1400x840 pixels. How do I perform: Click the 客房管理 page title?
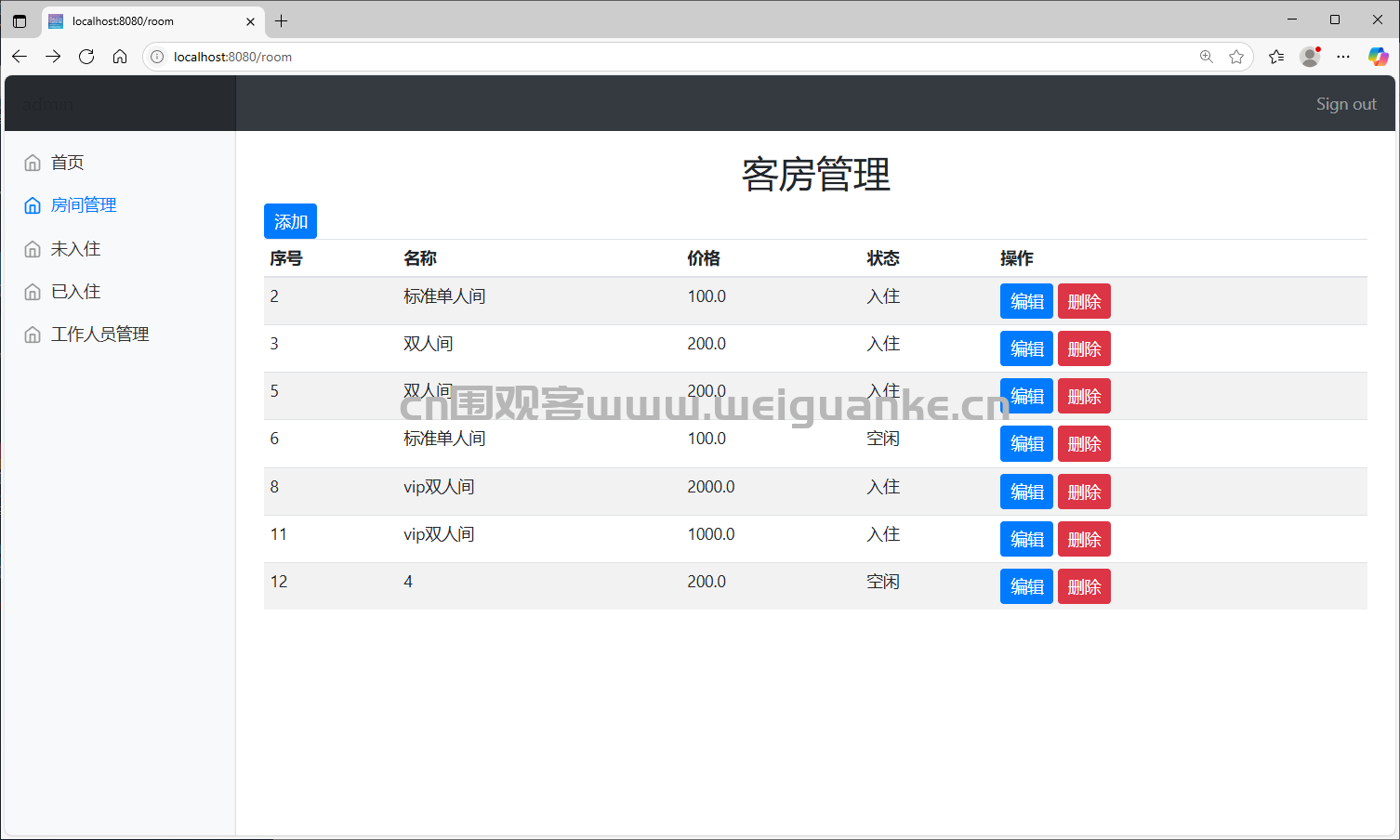[x=815, y=175]
